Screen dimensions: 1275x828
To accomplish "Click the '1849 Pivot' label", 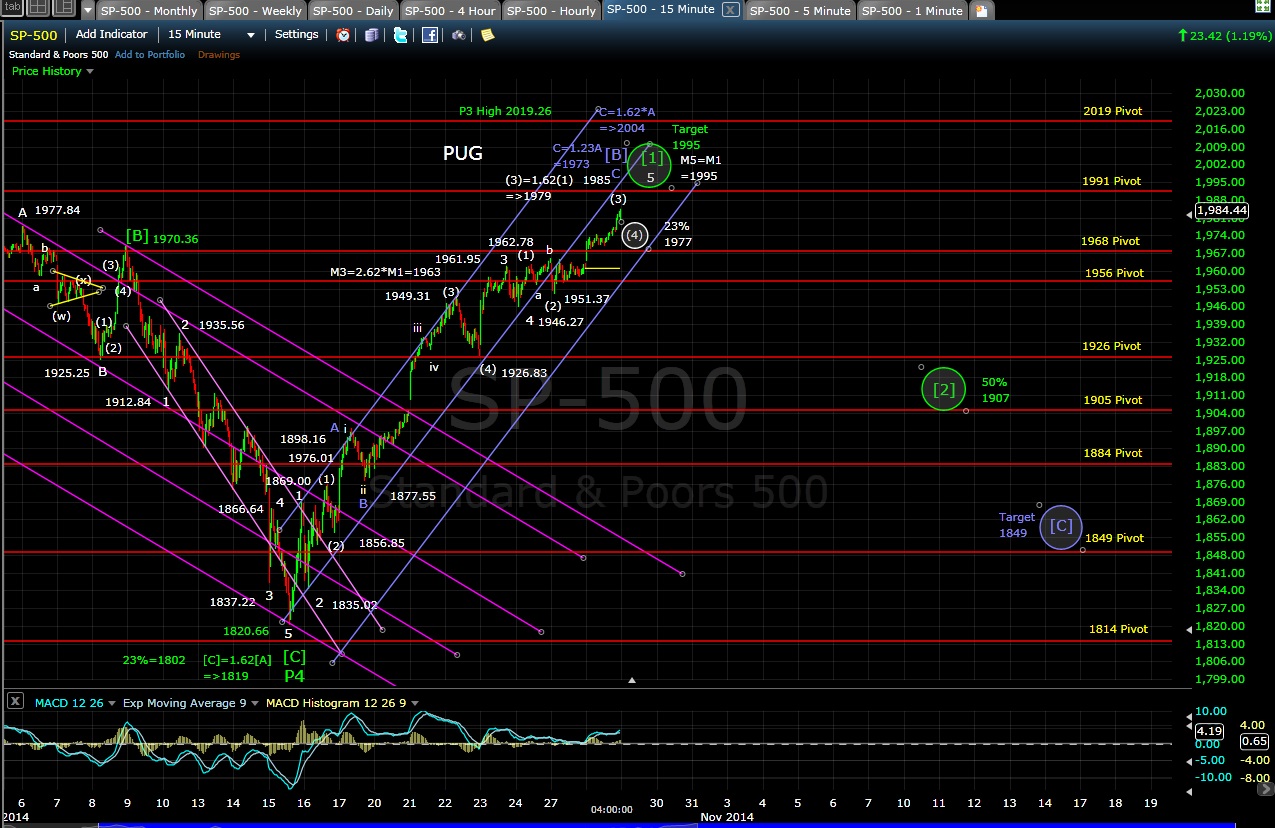I will pos(1114,538).
